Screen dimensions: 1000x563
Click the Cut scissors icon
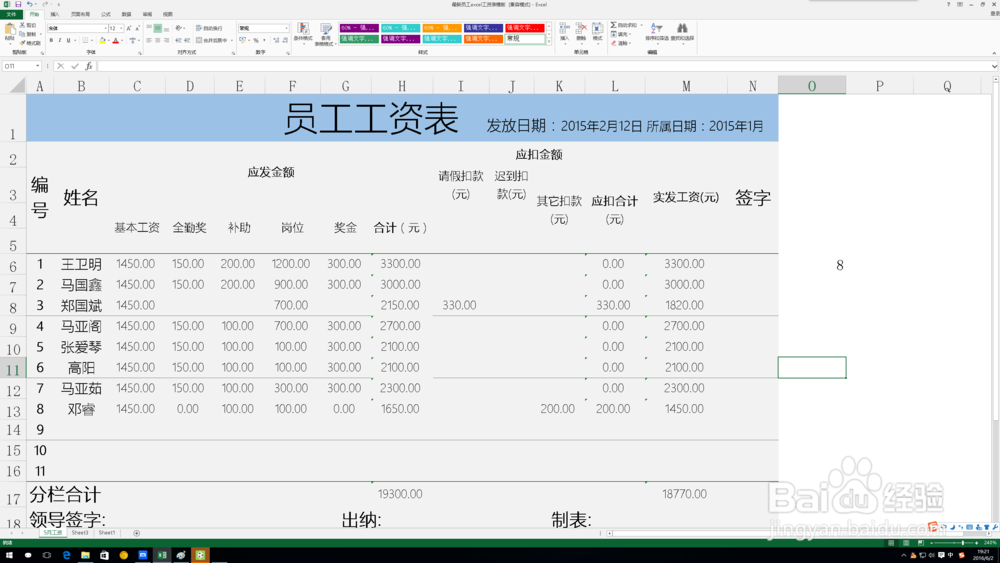pos(22,25)
